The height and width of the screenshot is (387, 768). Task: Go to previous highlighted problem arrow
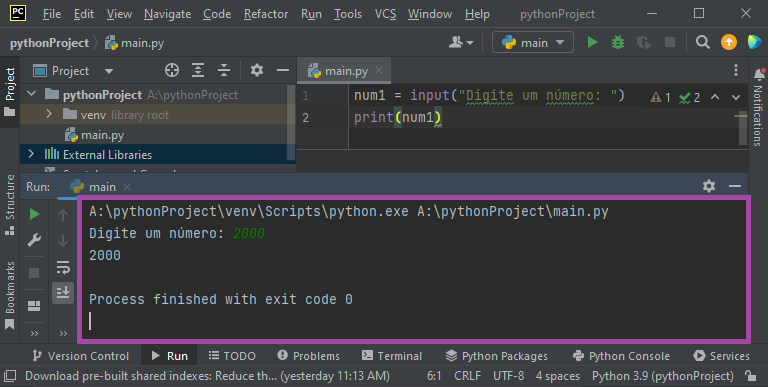click(x=715, y=97)
